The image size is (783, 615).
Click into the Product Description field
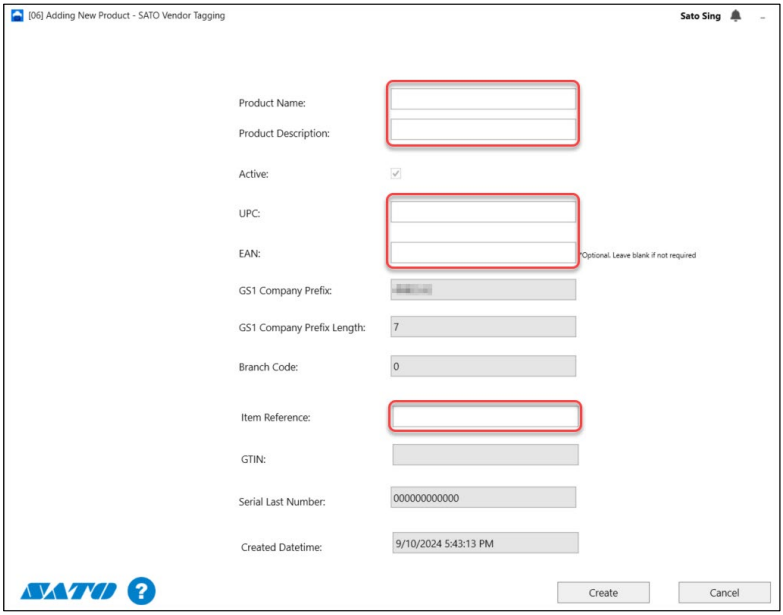click(x=483, y=129)
